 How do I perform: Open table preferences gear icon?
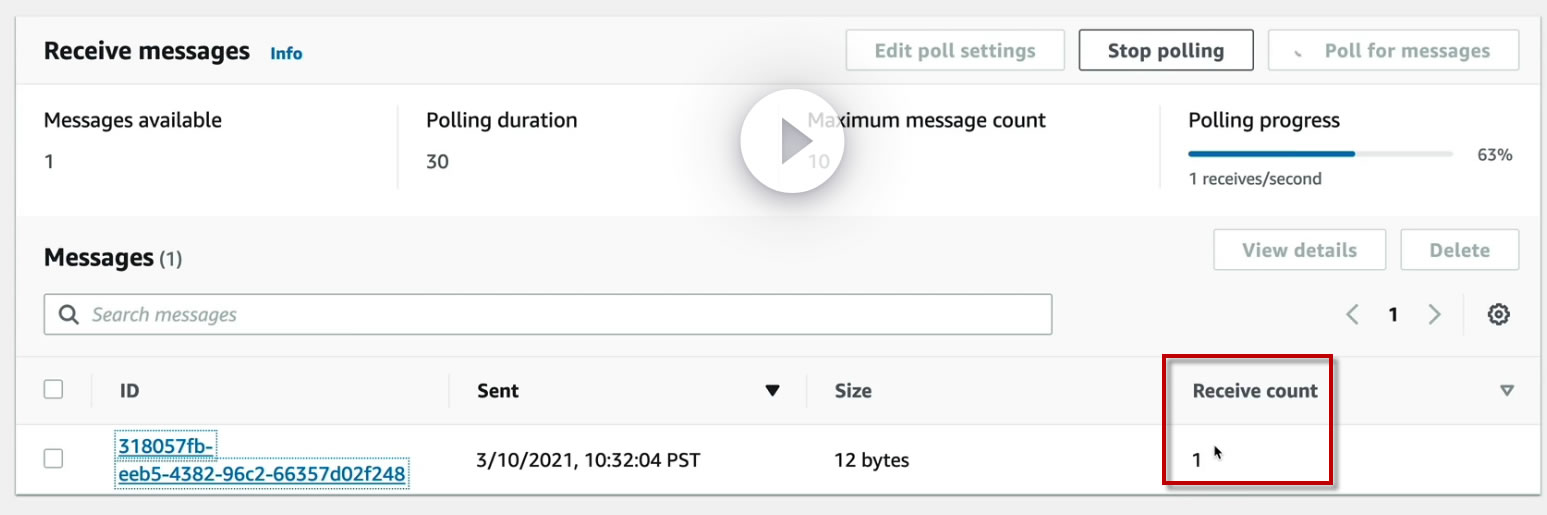pyautogui.click(x=1497, y=315)
